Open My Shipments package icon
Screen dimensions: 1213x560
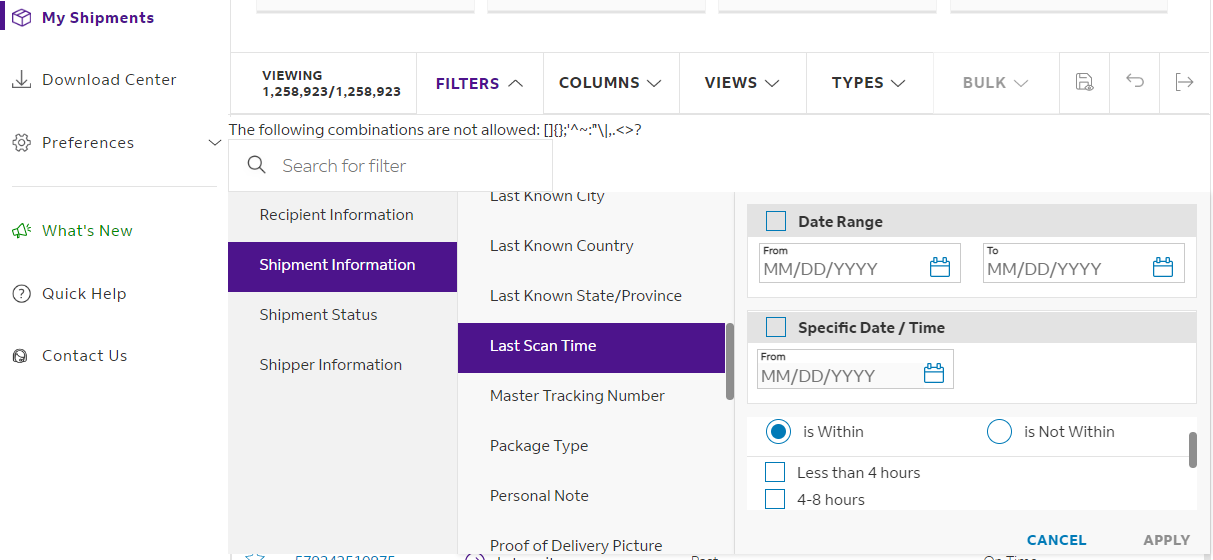coord(21,18)
